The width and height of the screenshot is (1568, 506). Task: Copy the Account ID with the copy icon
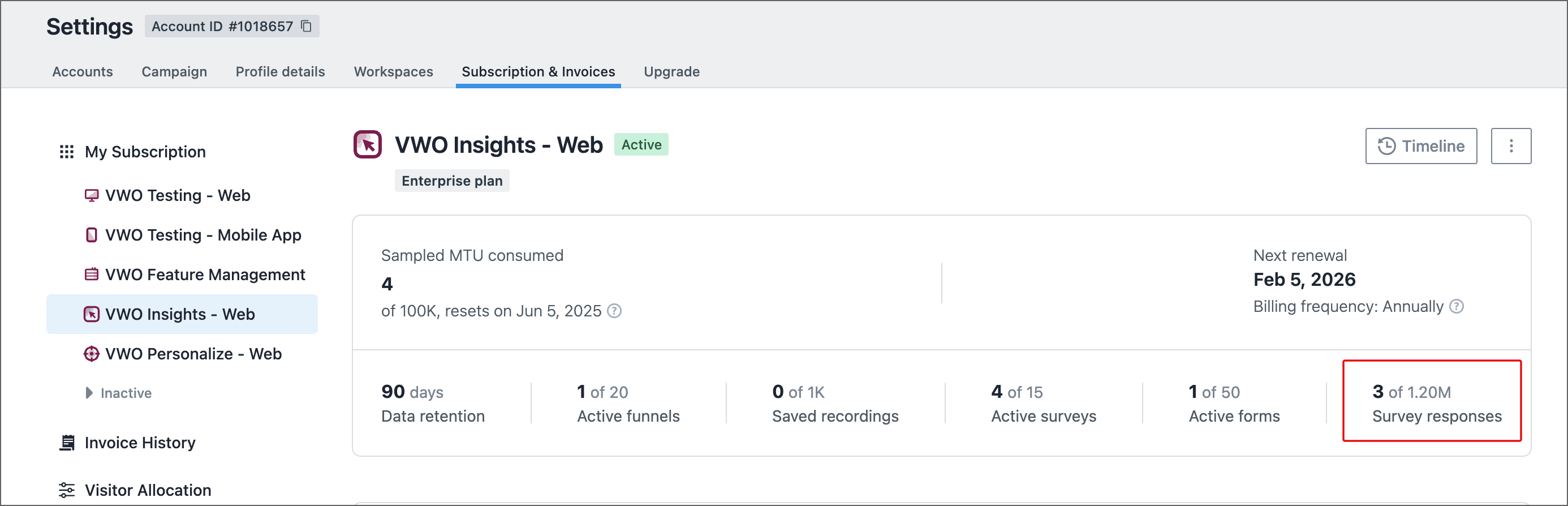(307, 26)
